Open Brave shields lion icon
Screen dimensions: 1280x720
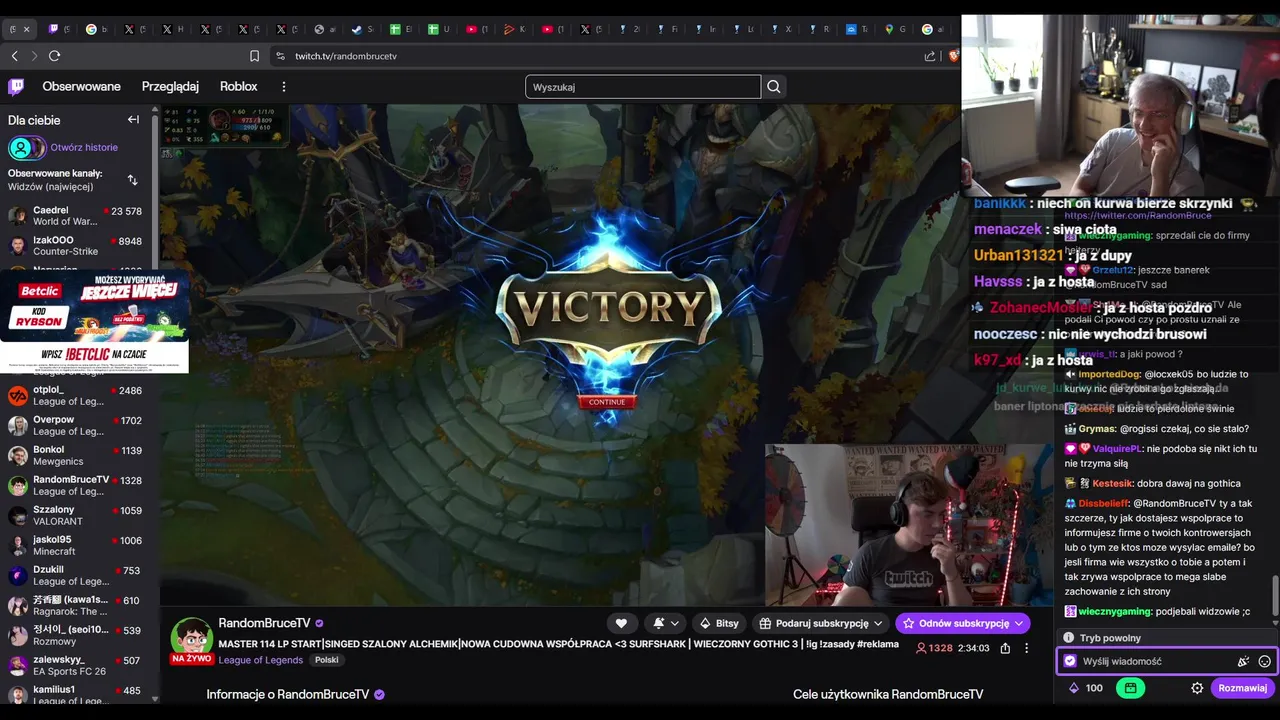(x=954, y=56)
